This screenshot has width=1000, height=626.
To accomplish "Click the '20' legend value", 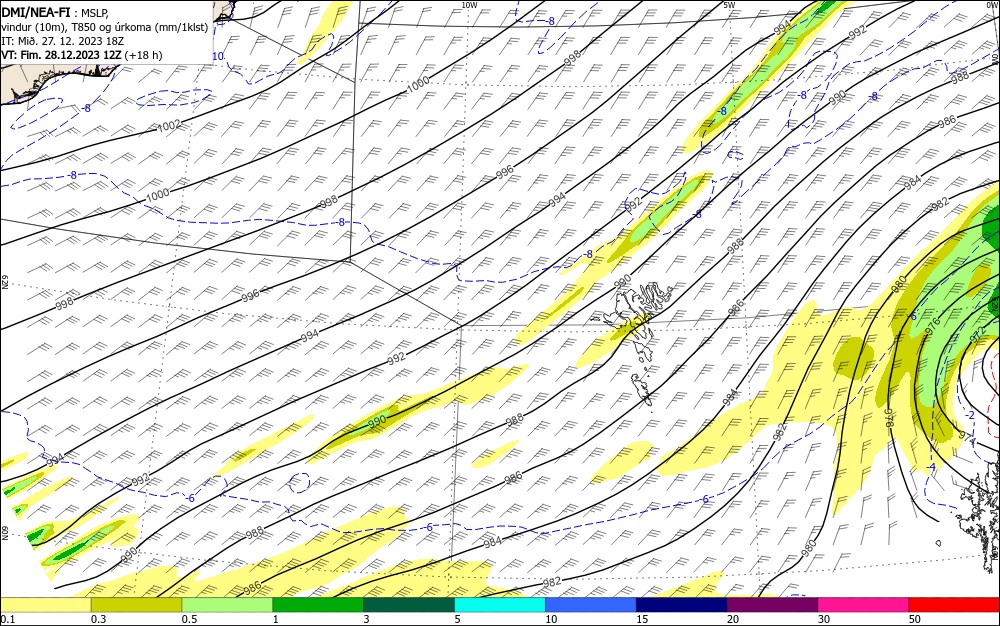I will pos(733,619).
